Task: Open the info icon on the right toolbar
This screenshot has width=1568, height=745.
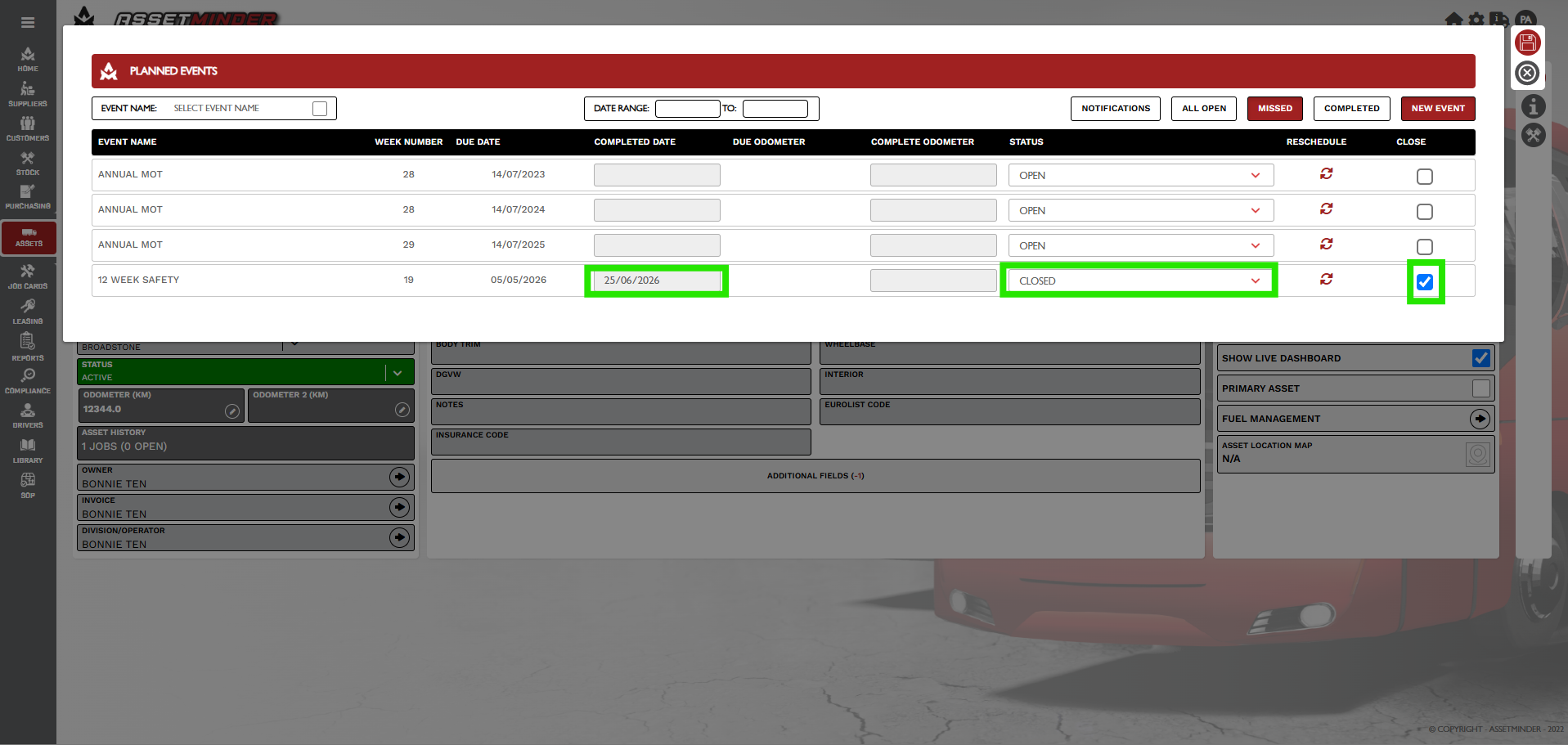Action: click(x=1534, y=106)
